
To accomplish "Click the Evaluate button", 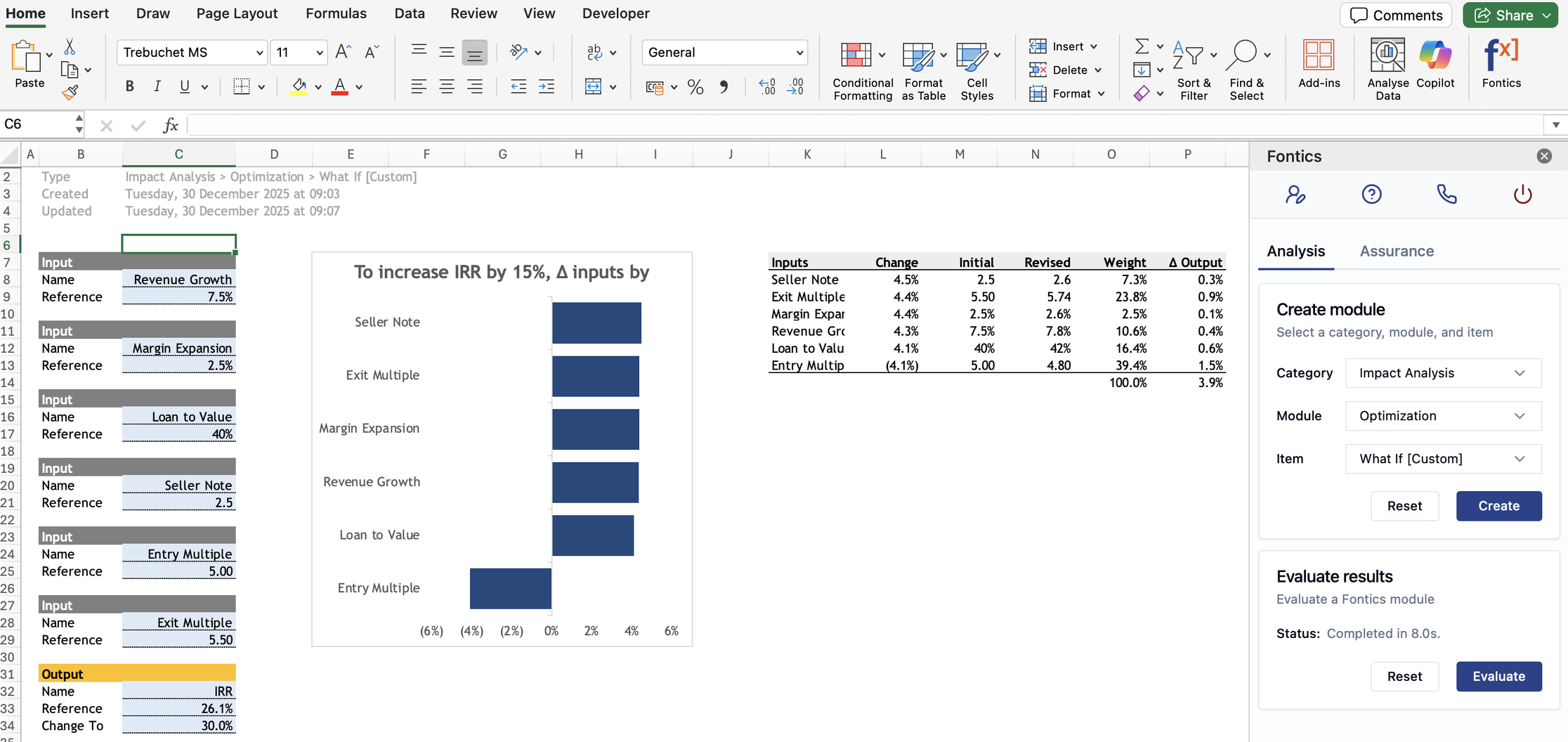I will [1498, 677].
